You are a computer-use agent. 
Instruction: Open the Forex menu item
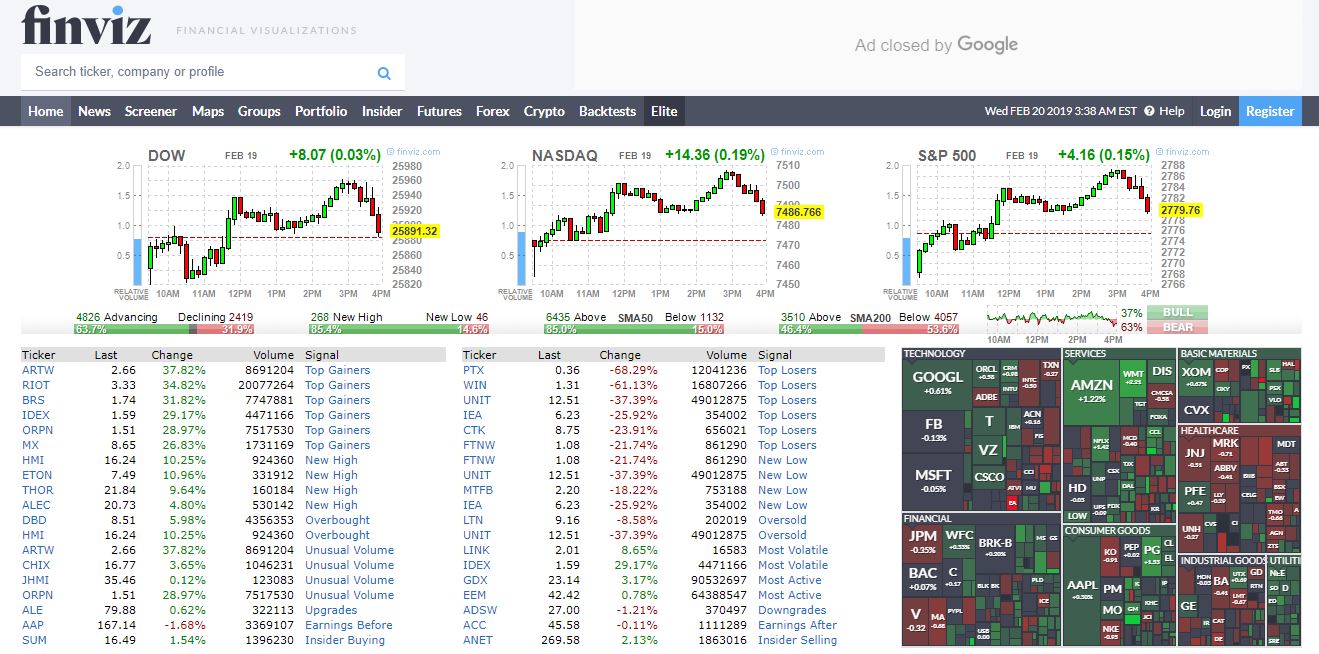[493, 111]
